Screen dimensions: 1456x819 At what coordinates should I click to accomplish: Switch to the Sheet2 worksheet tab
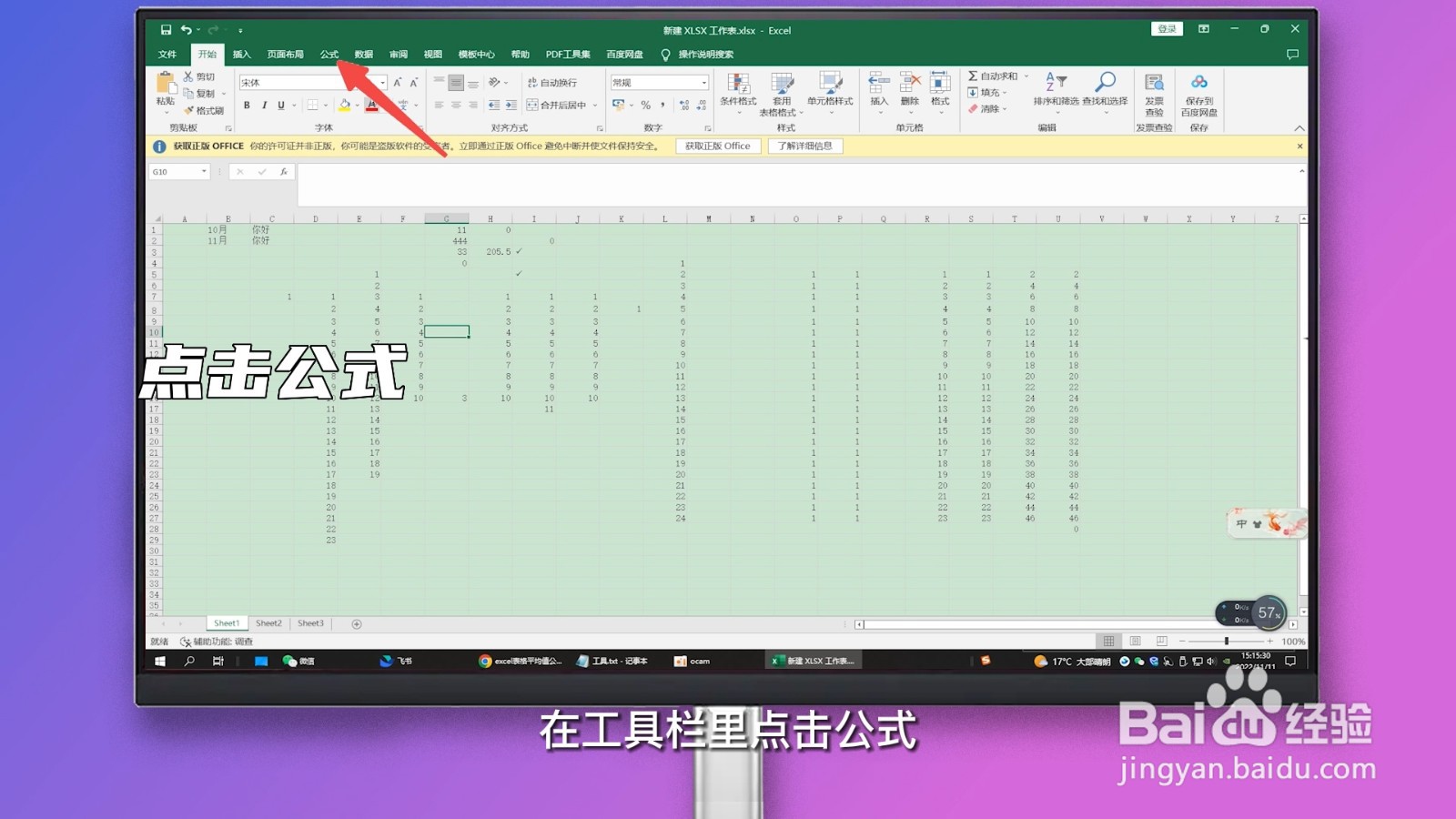(268, 623)
